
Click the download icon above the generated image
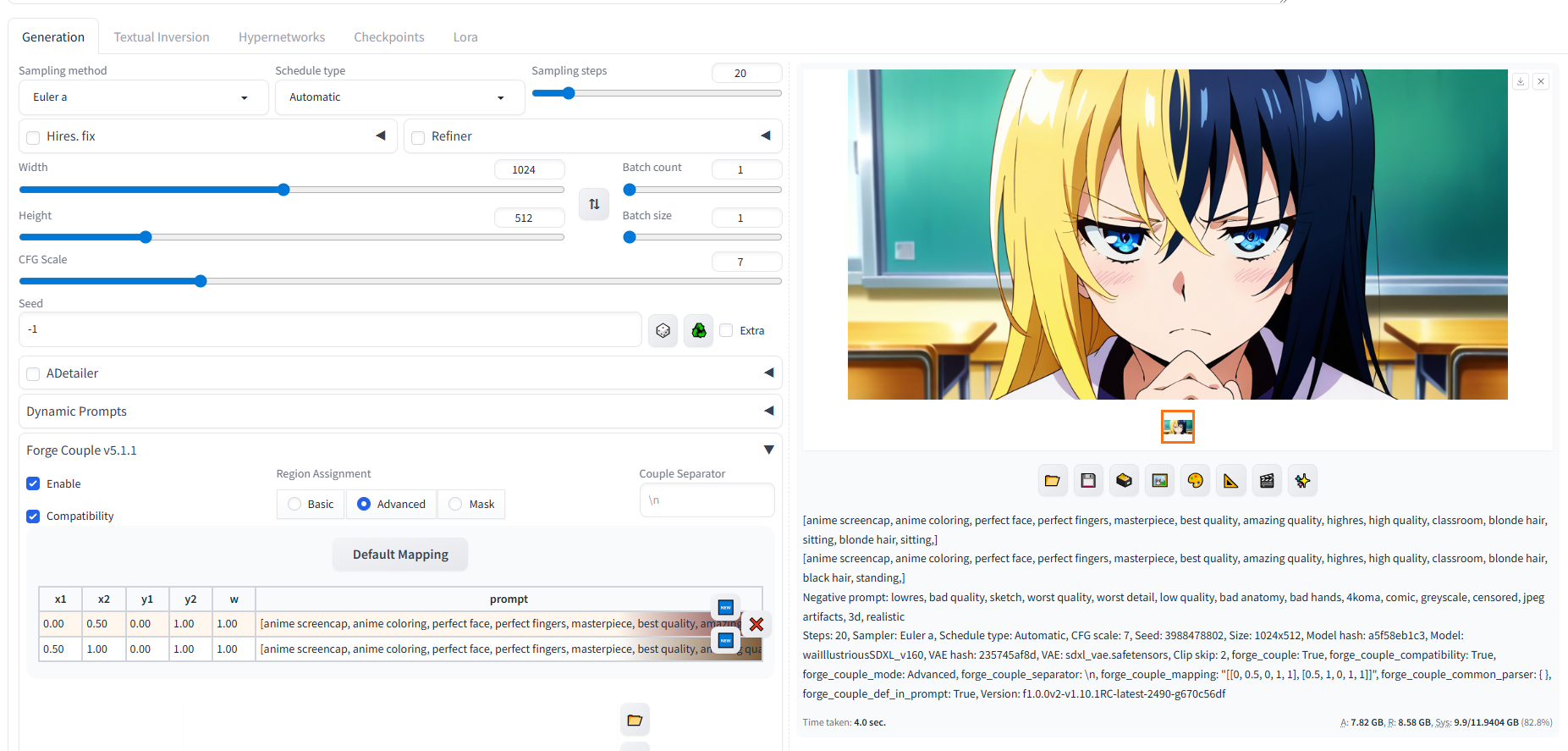(1521, 81)
